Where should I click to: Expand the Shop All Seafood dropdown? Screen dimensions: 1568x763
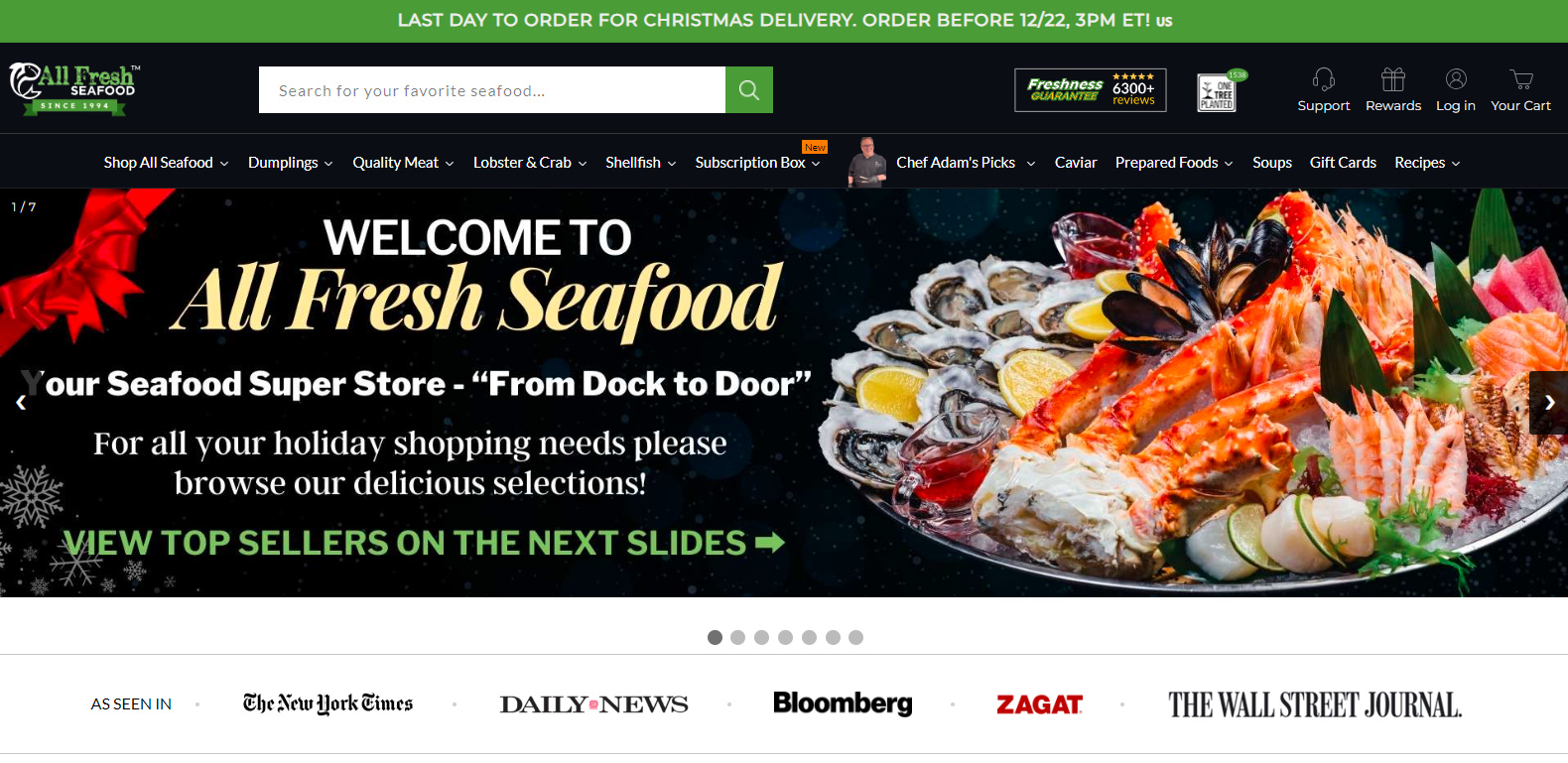[166, 163]
